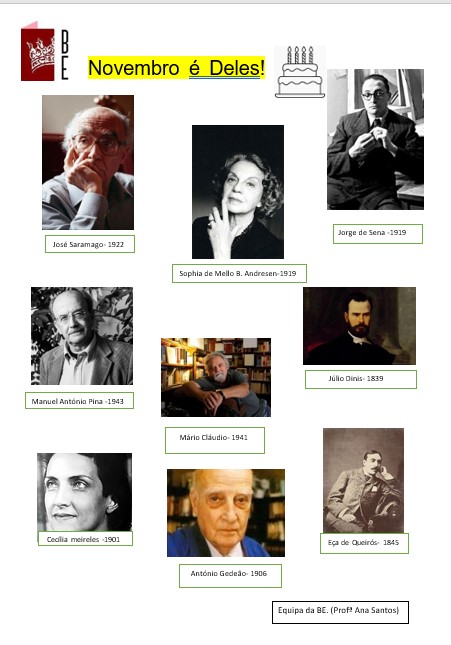Select the 'Equipa da BE. (Profª Ana Santos)' box

pyautogui.click(x=340, y=612)
